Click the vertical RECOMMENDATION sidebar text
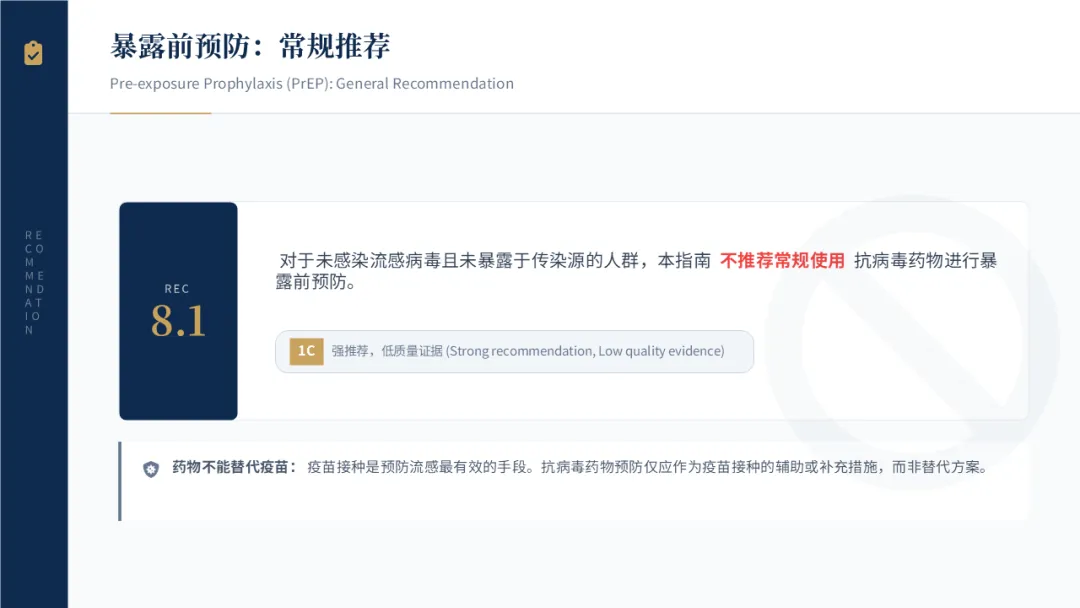The image size is (1080, 608). (34, 282)
